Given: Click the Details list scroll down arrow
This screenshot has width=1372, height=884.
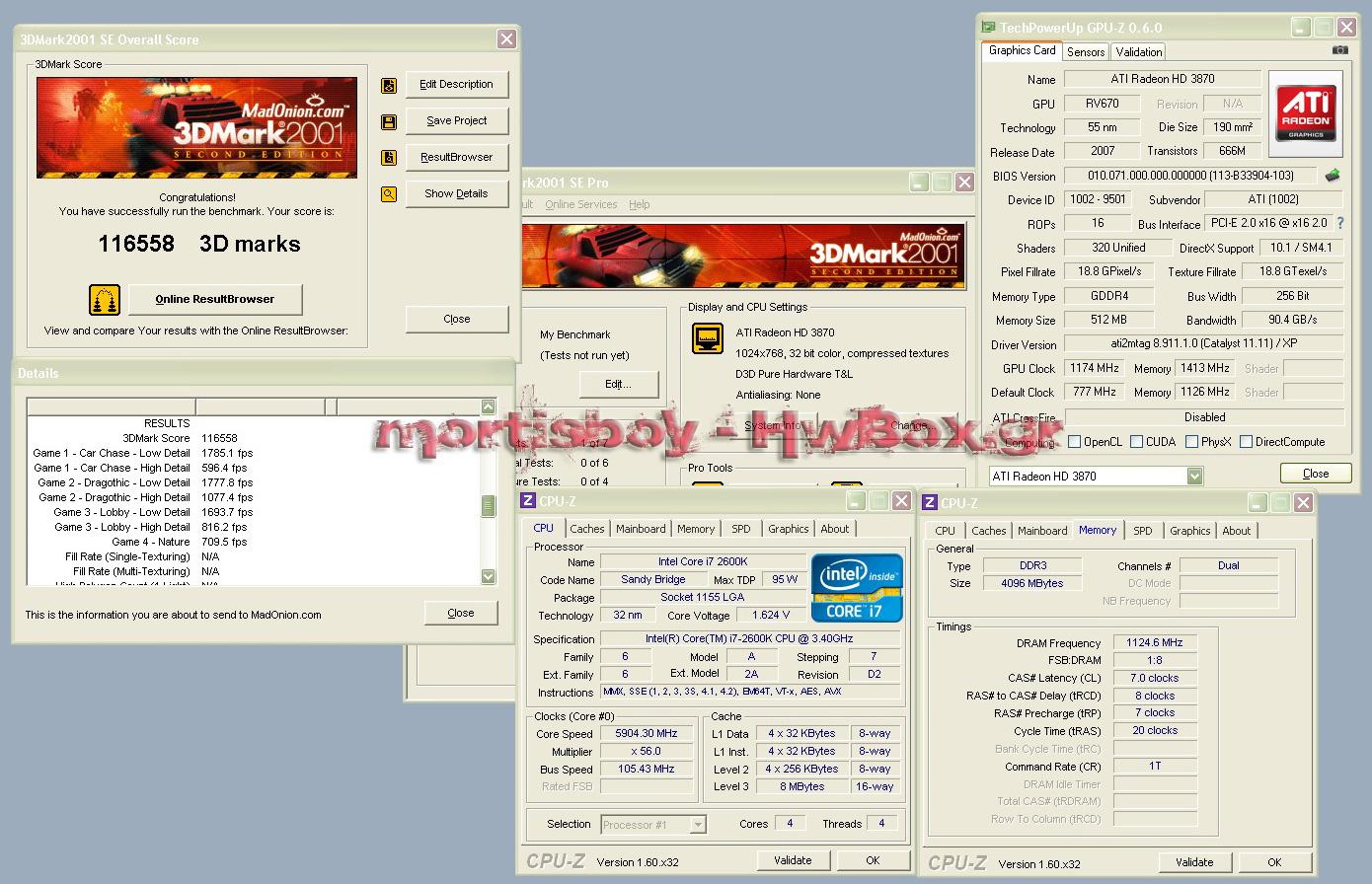Looking at the screenshot, I should (488, 576).
